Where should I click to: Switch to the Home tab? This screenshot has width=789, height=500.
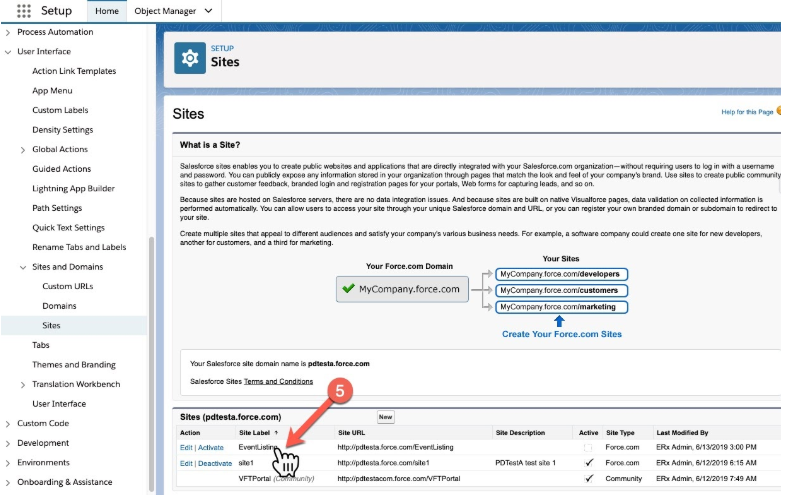106,11
